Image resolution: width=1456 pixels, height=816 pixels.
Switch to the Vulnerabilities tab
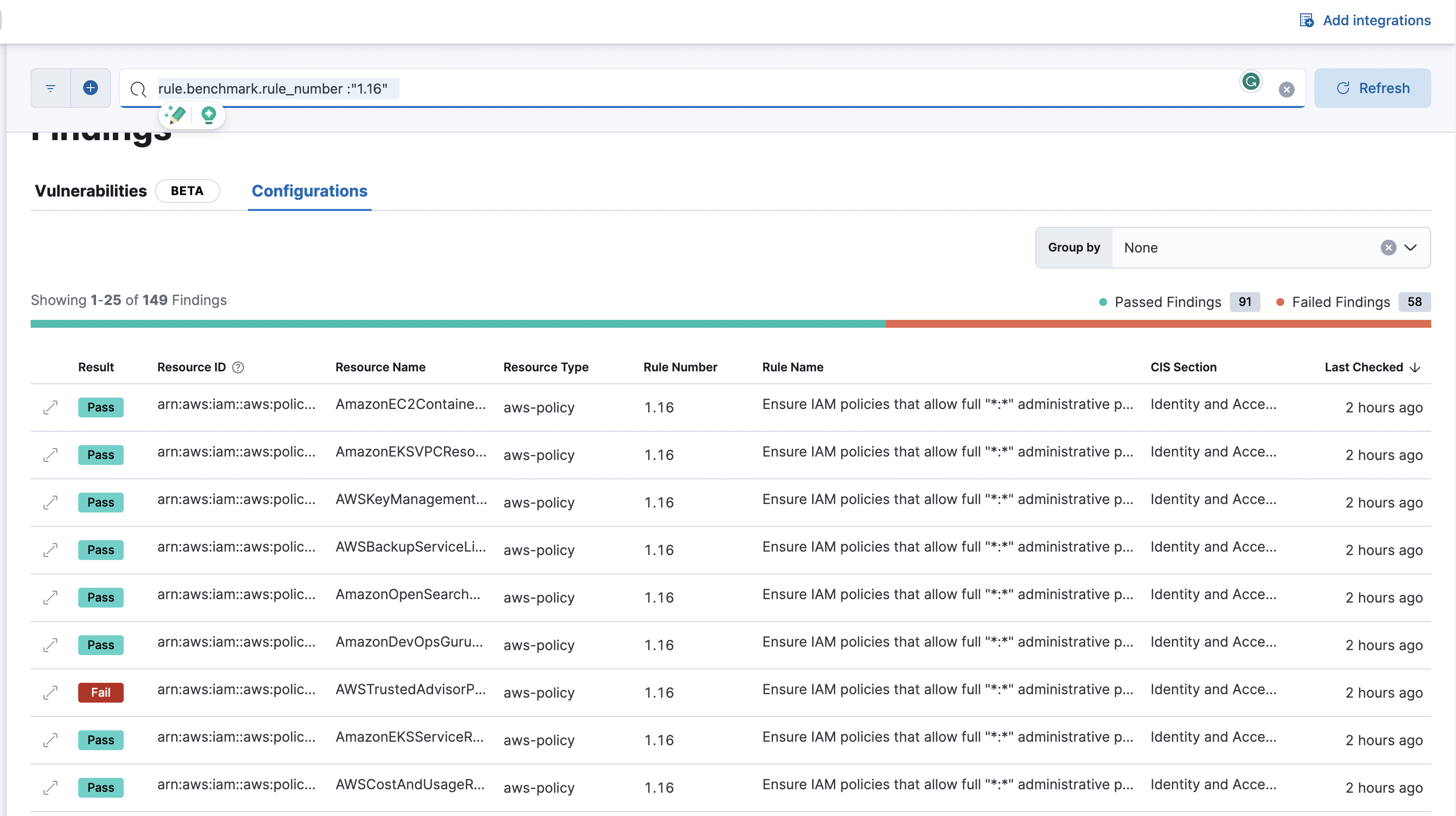click(x=91, y=191)
